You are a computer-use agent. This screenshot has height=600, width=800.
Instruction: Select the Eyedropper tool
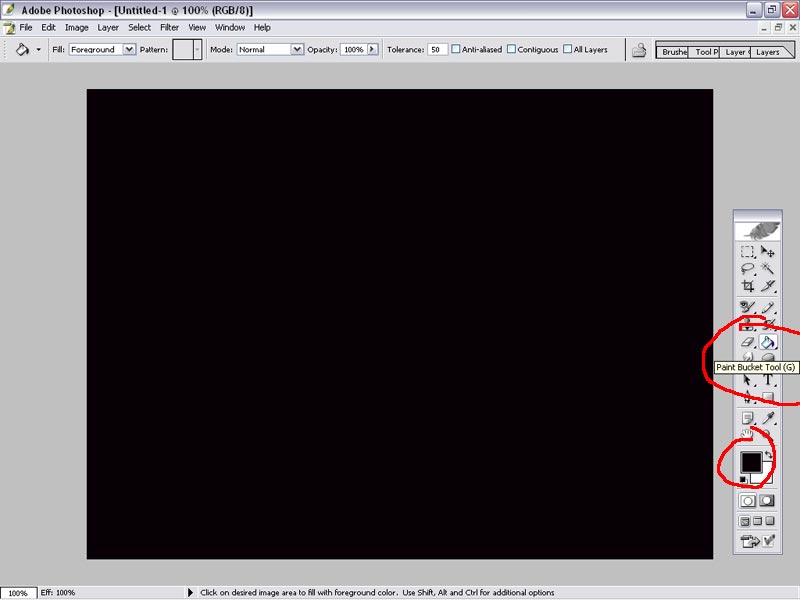pos(768,418)
